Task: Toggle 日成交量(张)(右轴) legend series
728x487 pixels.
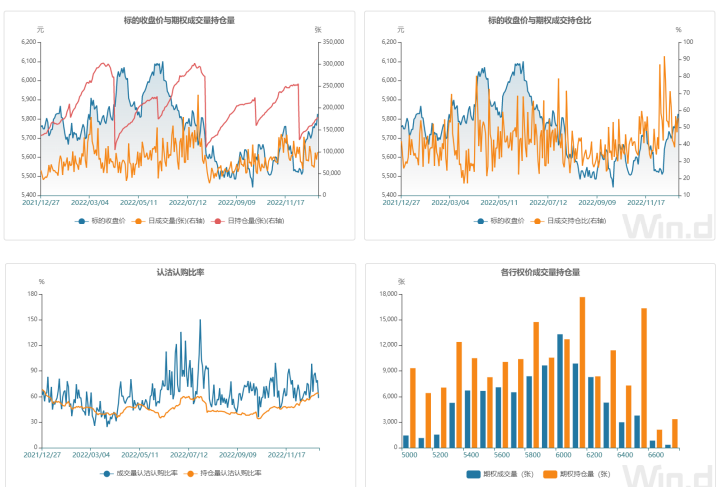Action: [x=168, y=221]
